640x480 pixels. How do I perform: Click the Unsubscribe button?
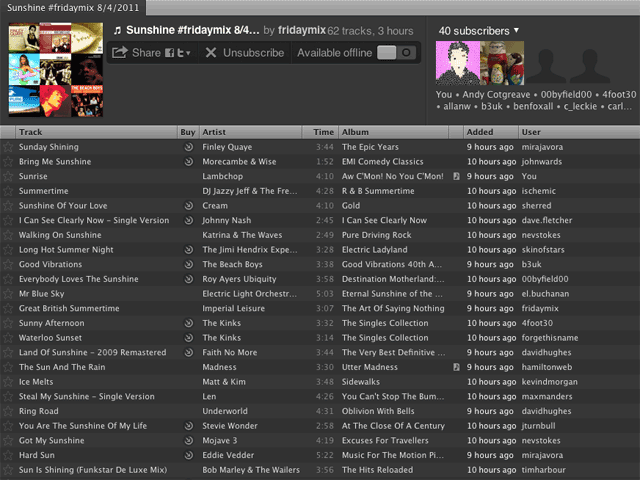(244, 53)
